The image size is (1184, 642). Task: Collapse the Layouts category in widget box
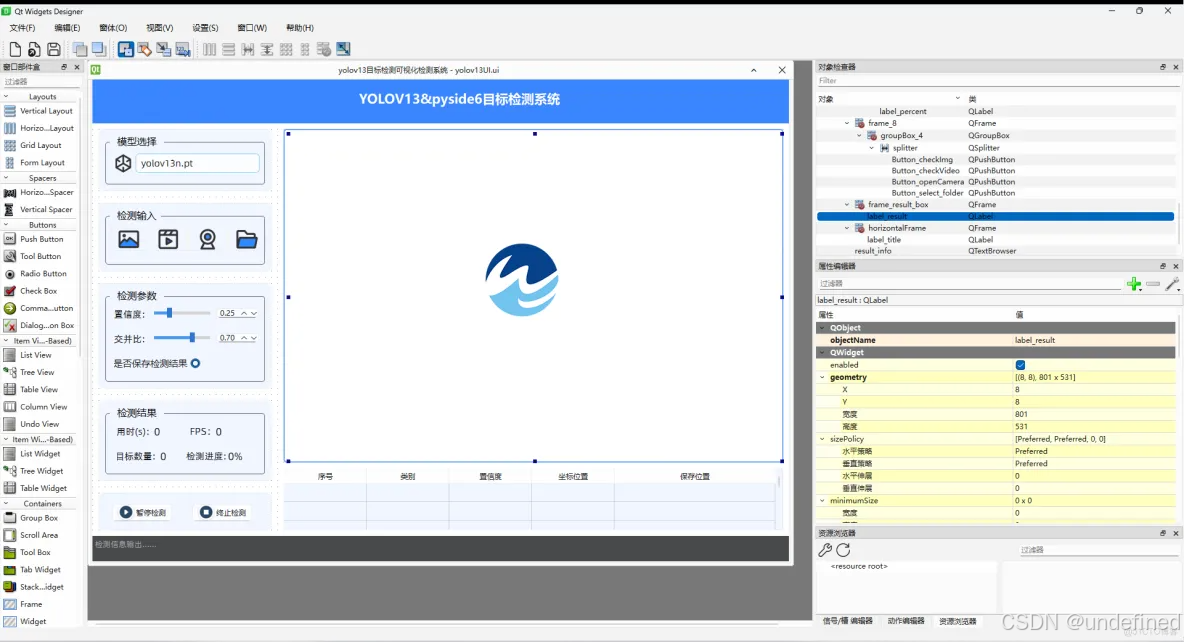(x=6, y=97)
